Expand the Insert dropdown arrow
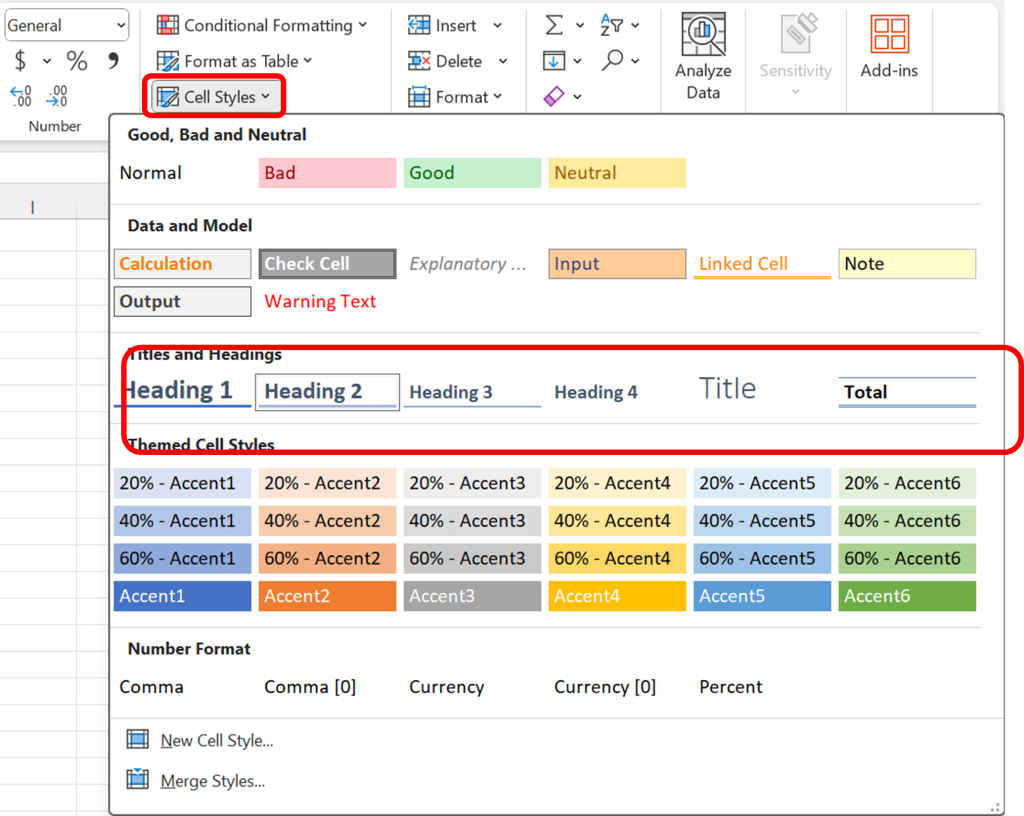Image resolution: width=1024 pixels, height=816 pixels. (498, 25)
